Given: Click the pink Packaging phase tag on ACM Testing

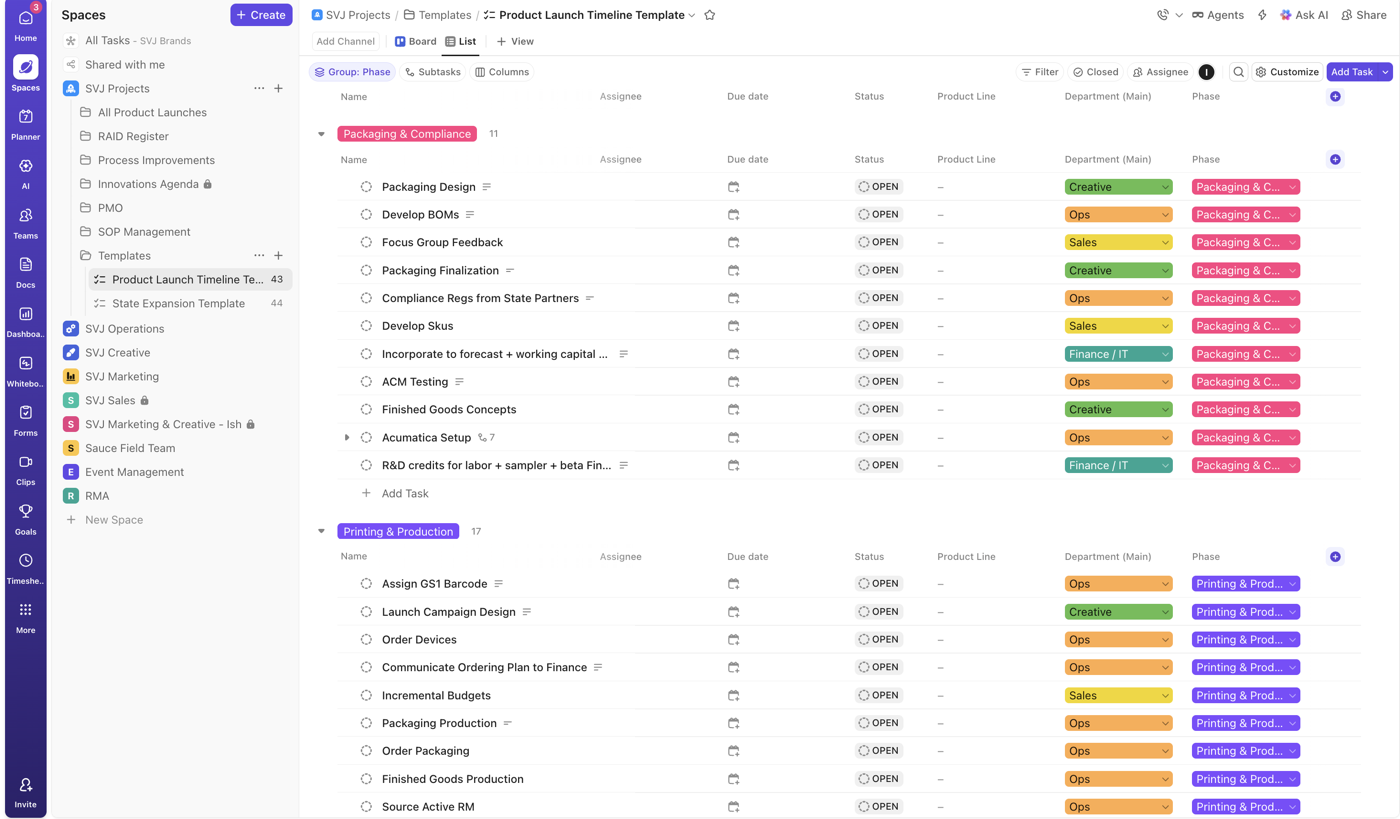Looking at the screenshot, I should point(1245,382).
